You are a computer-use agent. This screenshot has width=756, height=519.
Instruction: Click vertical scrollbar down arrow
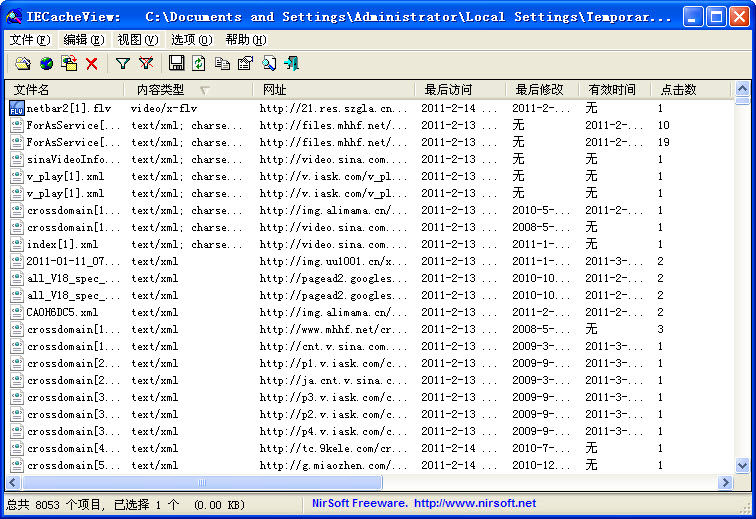(x=742, y=465)
